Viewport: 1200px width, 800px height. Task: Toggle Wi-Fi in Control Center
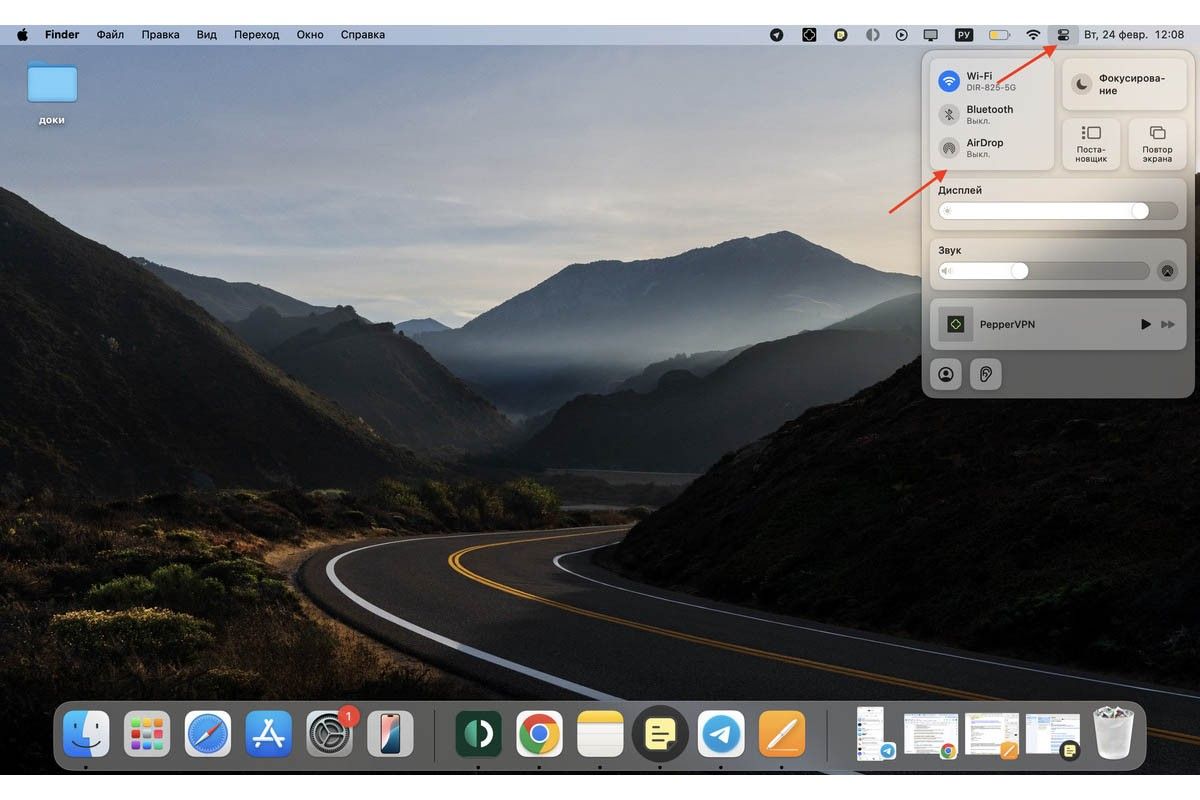coord(949,82)
